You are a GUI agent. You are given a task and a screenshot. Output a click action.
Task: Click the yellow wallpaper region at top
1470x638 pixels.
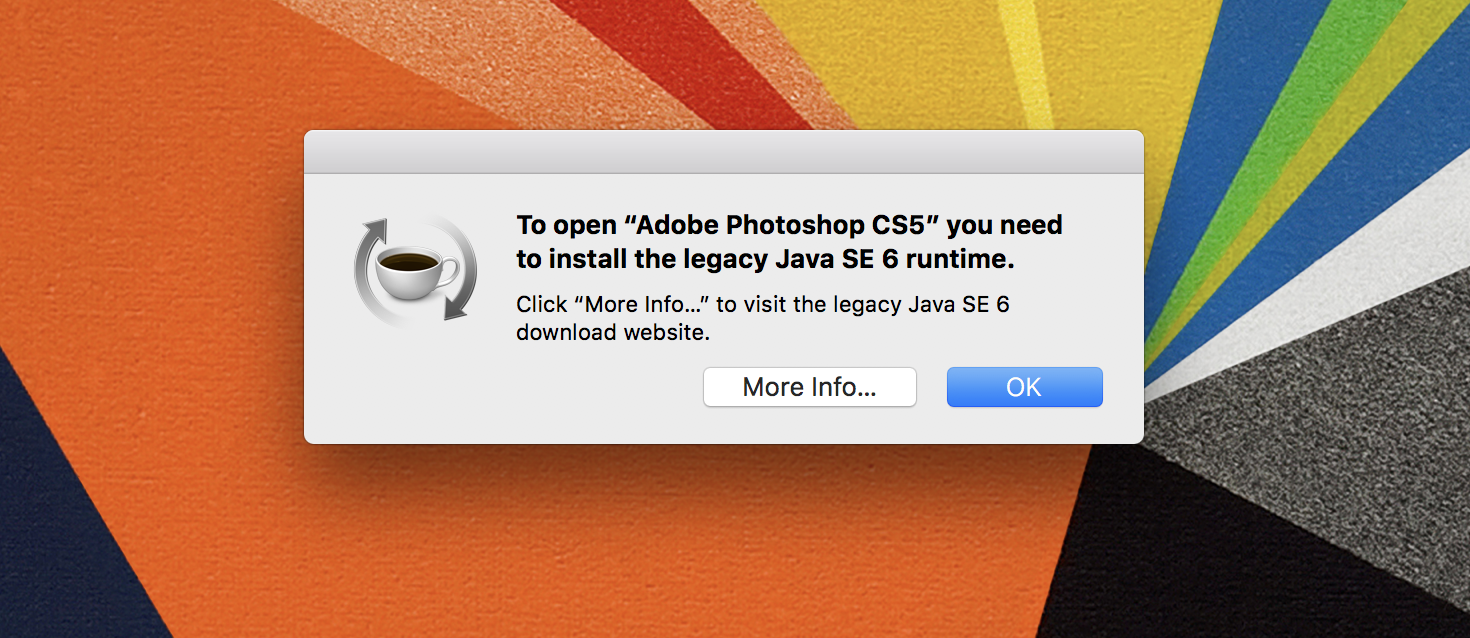pyautogui.click(x=900, y=60)
